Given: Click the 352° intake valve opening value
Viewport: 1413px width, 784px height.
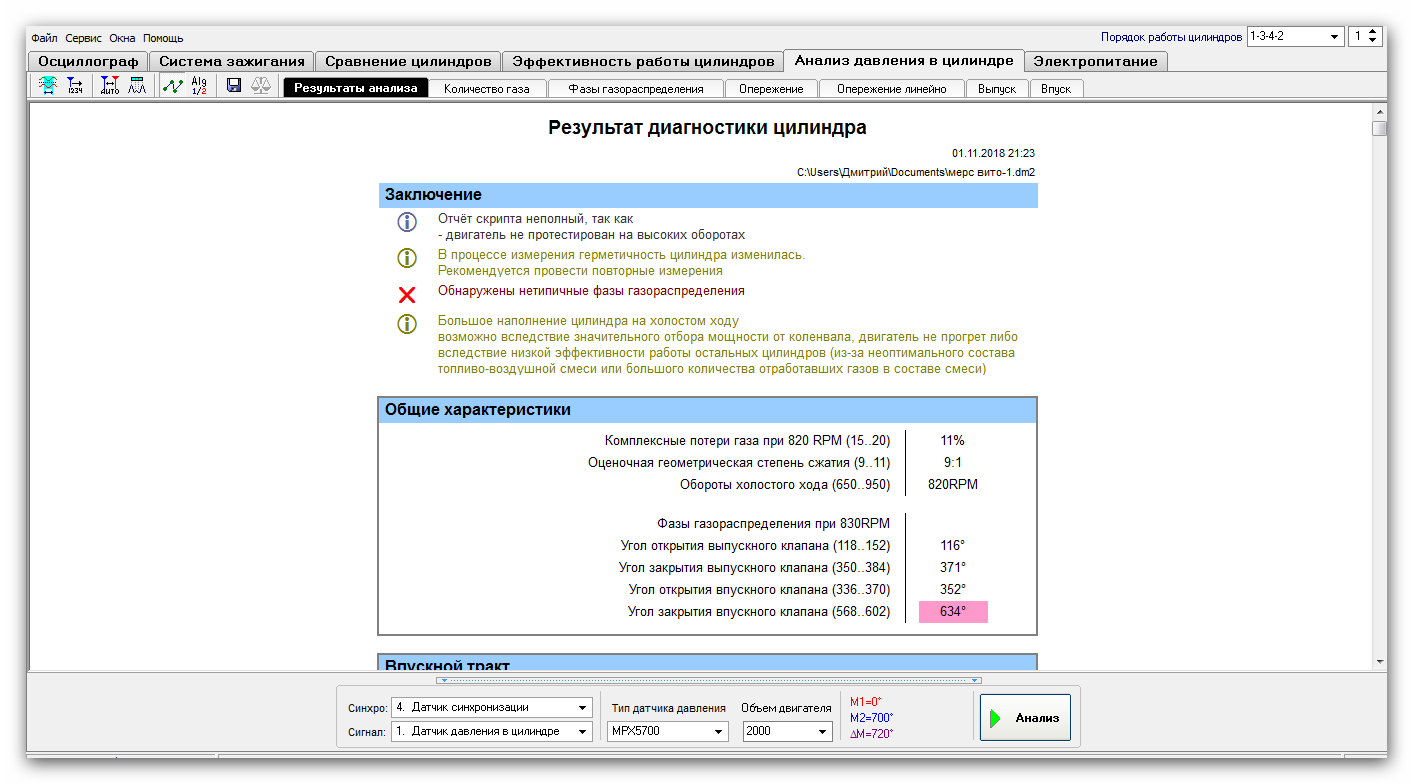Looking at the screenshot, I should pos(953,589).
